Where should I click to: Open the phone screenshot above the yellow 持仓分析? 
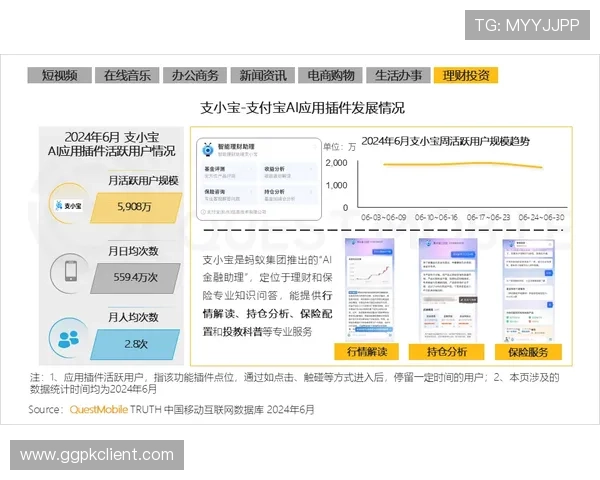tap(448, 289)
